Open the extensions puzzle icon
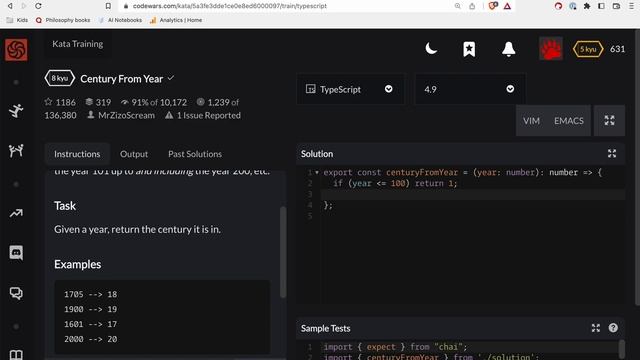This screenshot has height=360, width=640. (x=587, y=6)
